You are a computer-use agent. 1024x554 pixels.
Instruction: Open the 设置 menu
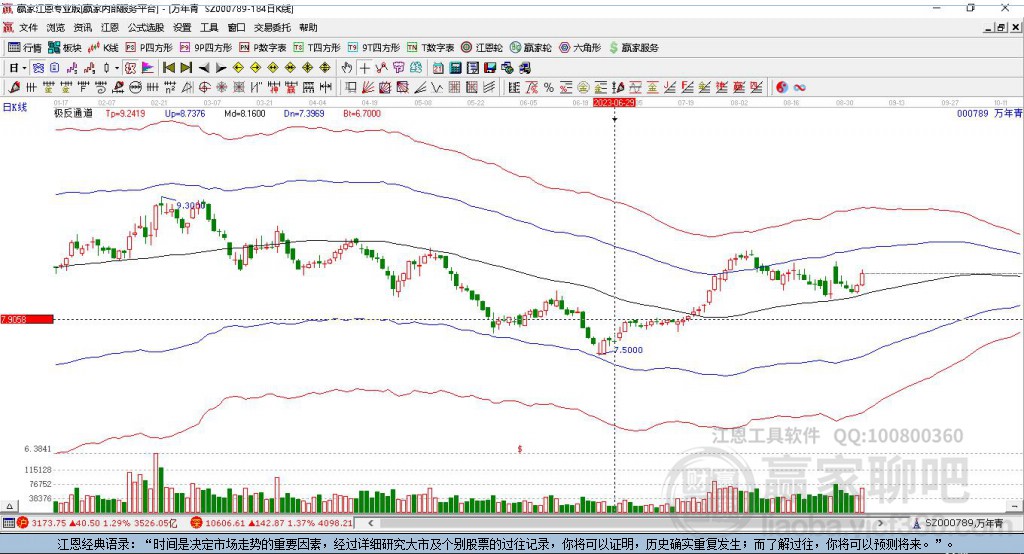(182, 27)
